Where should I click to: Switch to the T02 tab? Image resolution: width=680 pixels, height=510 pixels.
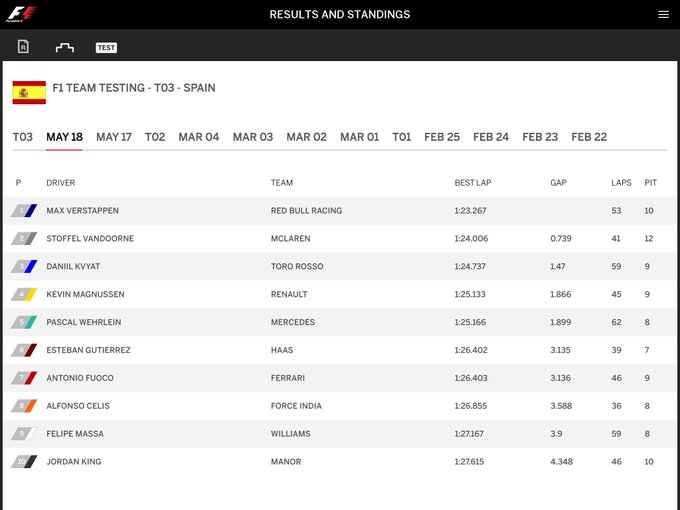(x=155, y=137)
